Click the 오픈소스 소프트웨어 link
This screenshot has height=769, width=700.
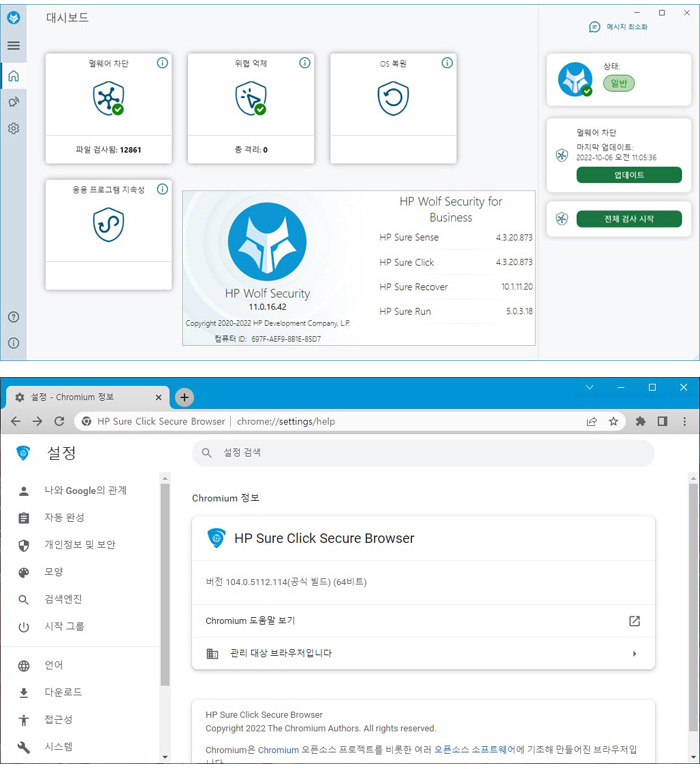pyautogui.click(x=475, y=750)
